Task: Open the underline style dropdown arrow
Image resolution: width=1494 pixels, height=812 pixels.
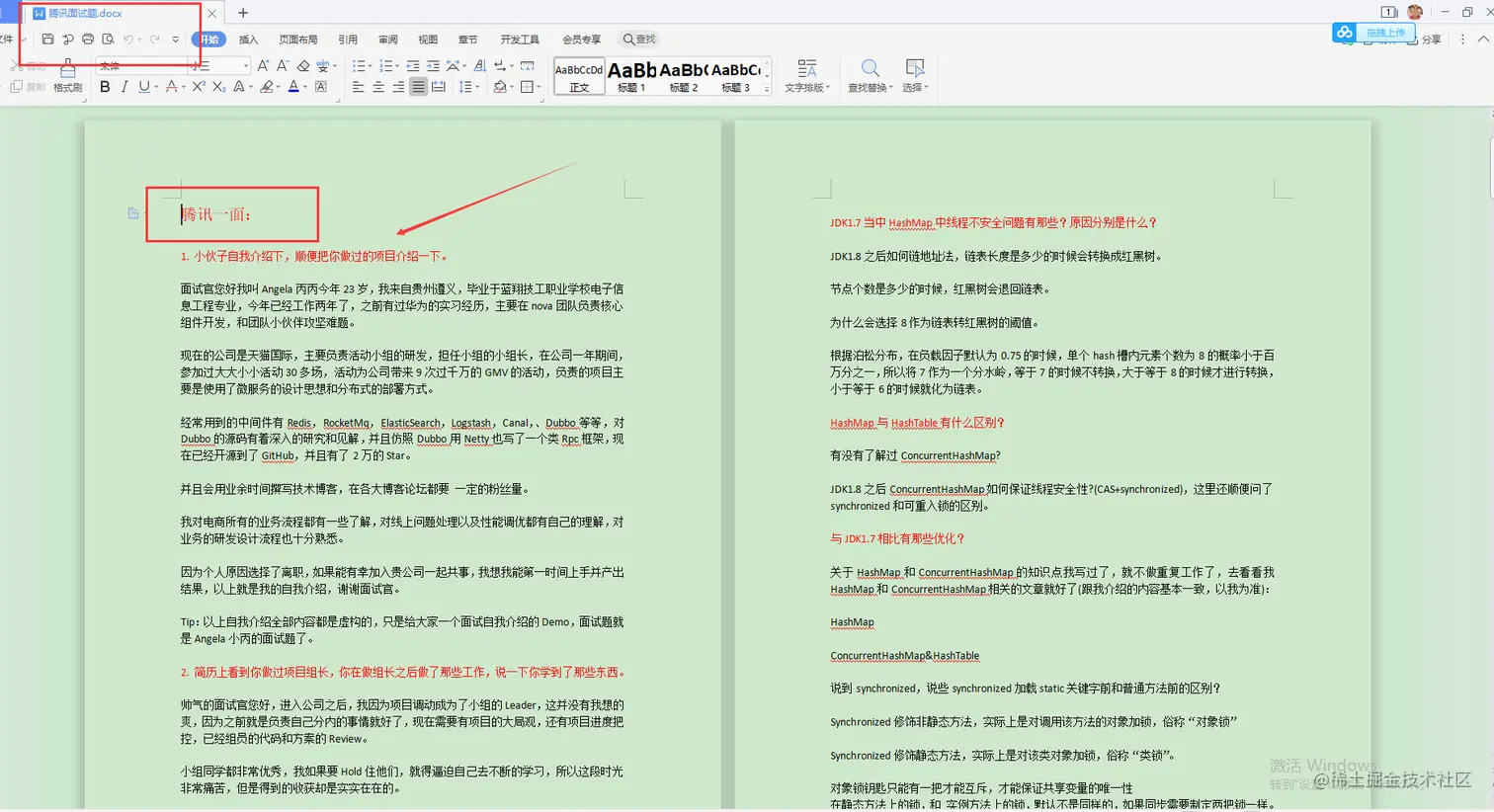Action: tap(156, 87)
